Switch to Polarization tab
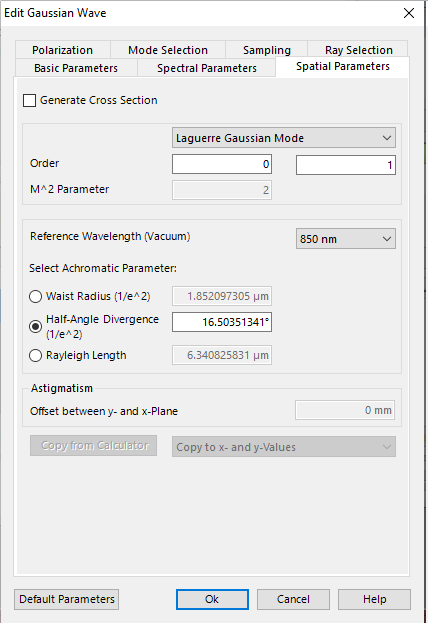The width and height of the screenshot is (428, 623). (x=63, y=50)
